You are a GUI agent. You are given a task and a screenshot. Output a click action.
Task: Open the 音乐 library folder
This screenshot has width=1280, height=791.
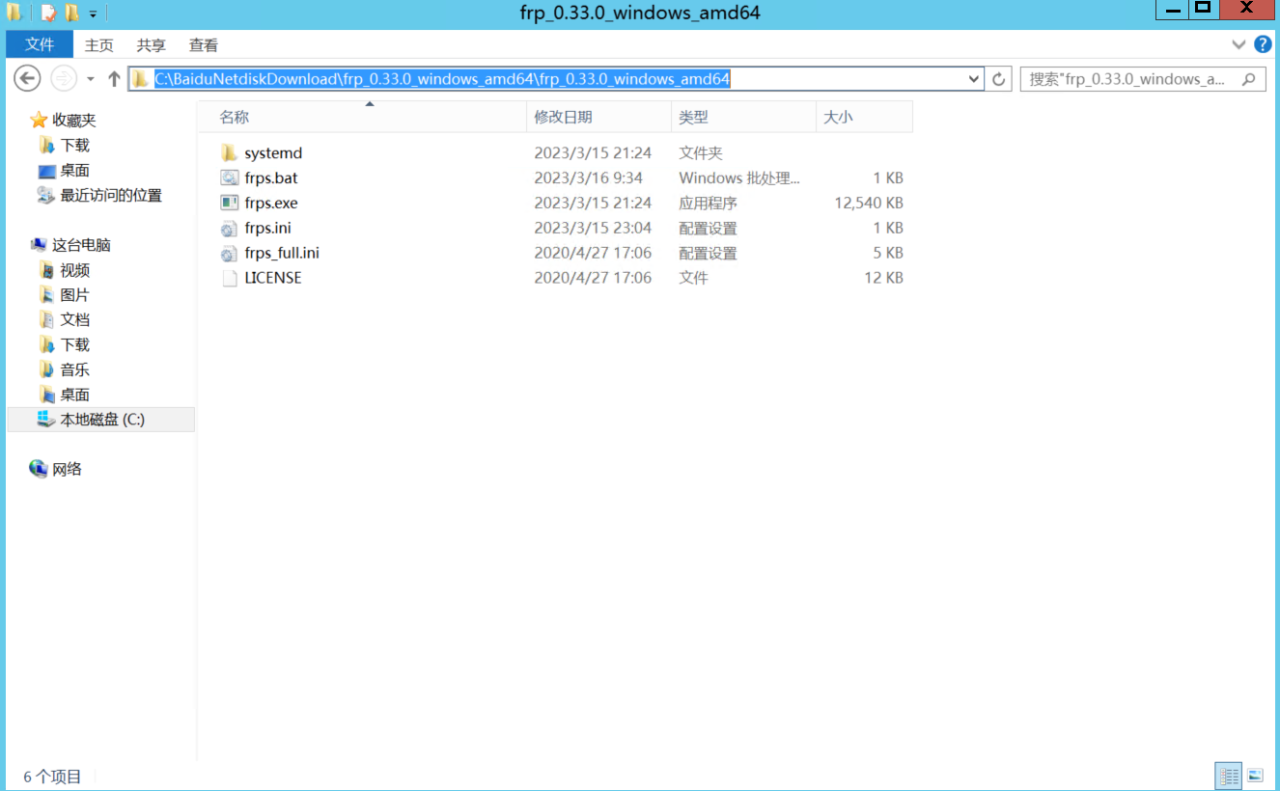[x=75, y=370]
